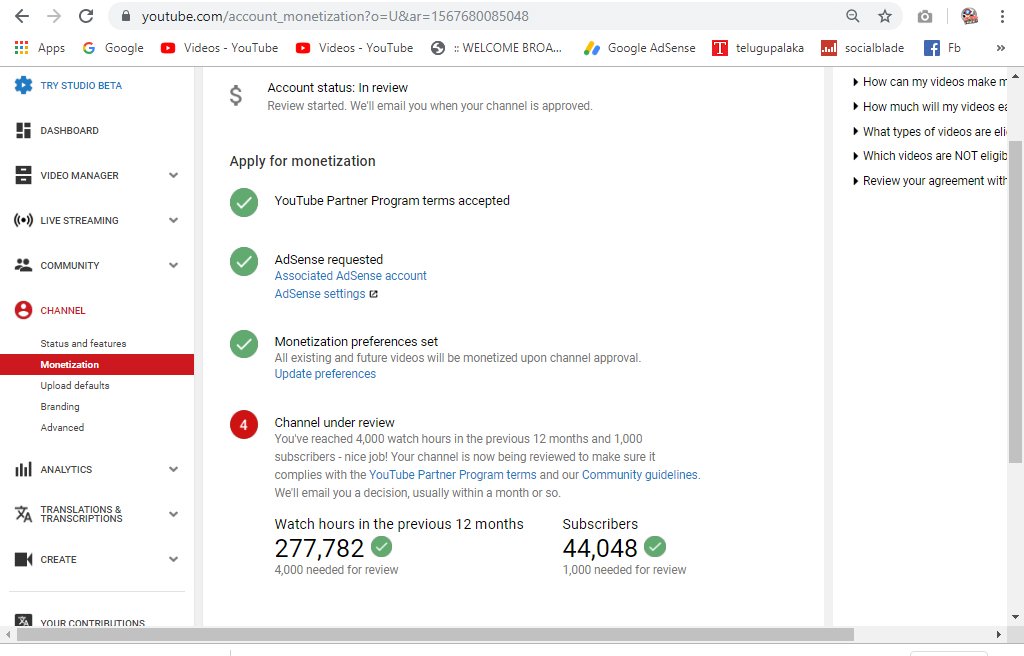Open Upload defaults menu item
Screen dimensions: 1024x656
[74, 385]
